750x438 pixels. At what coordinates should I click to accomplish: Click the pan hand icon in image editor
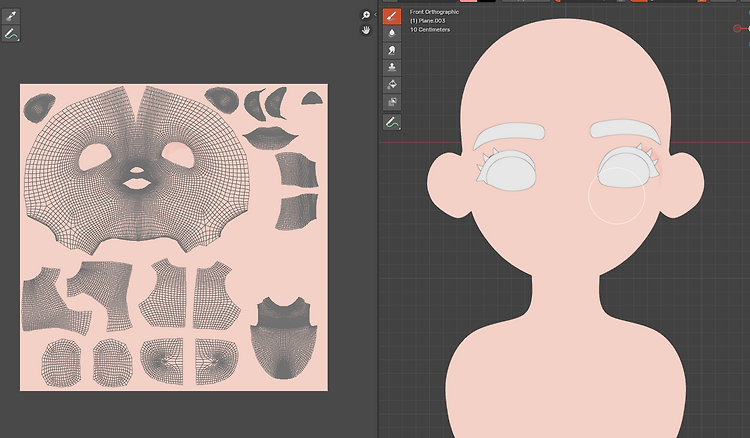pos(366,30)
